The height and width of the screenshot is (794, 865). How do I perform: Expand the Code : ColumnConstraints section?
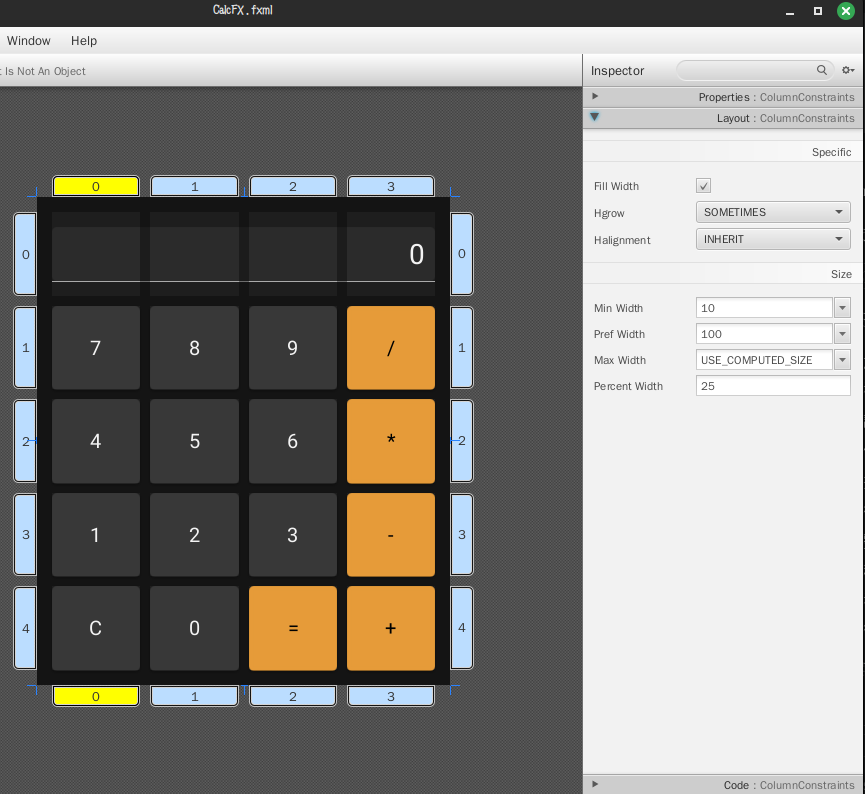tap(724, 785)
